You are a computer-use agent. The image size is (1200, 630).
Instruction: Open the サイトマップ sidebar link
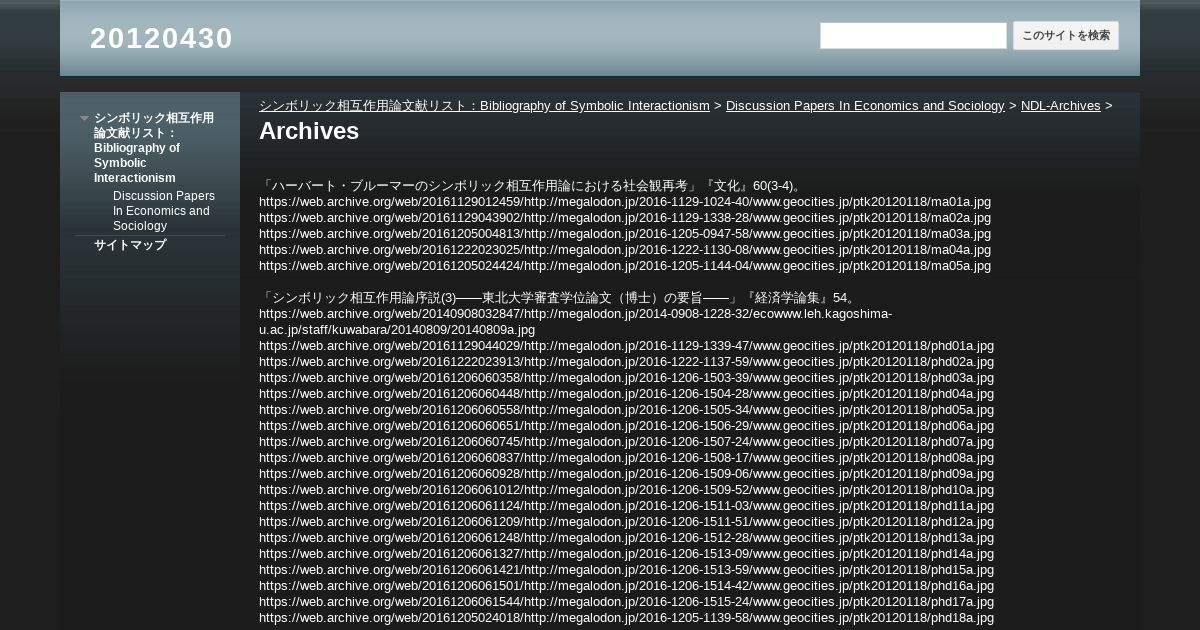tap(130, 245)
